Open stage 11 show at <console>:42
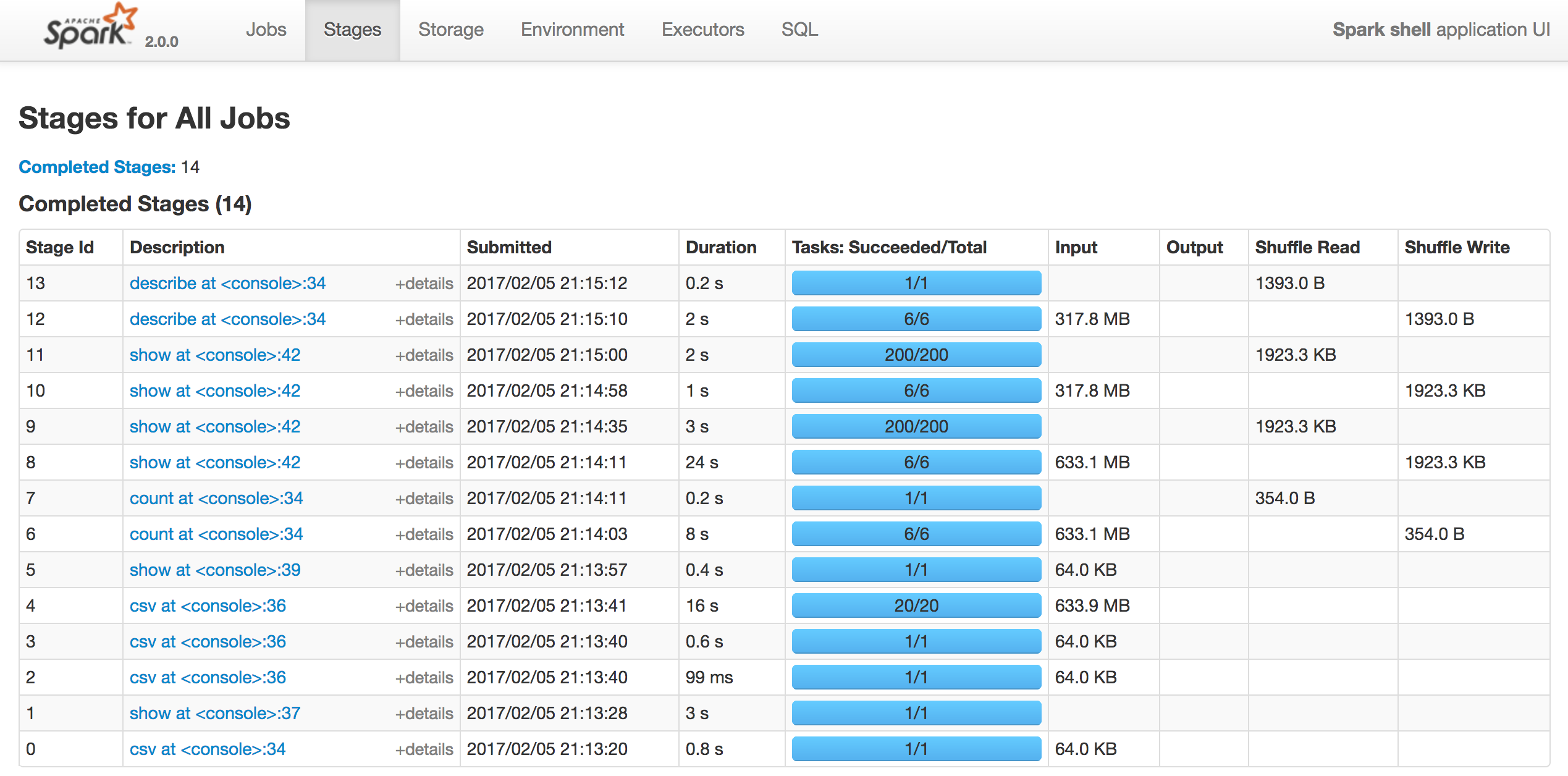 pos(215,355)
